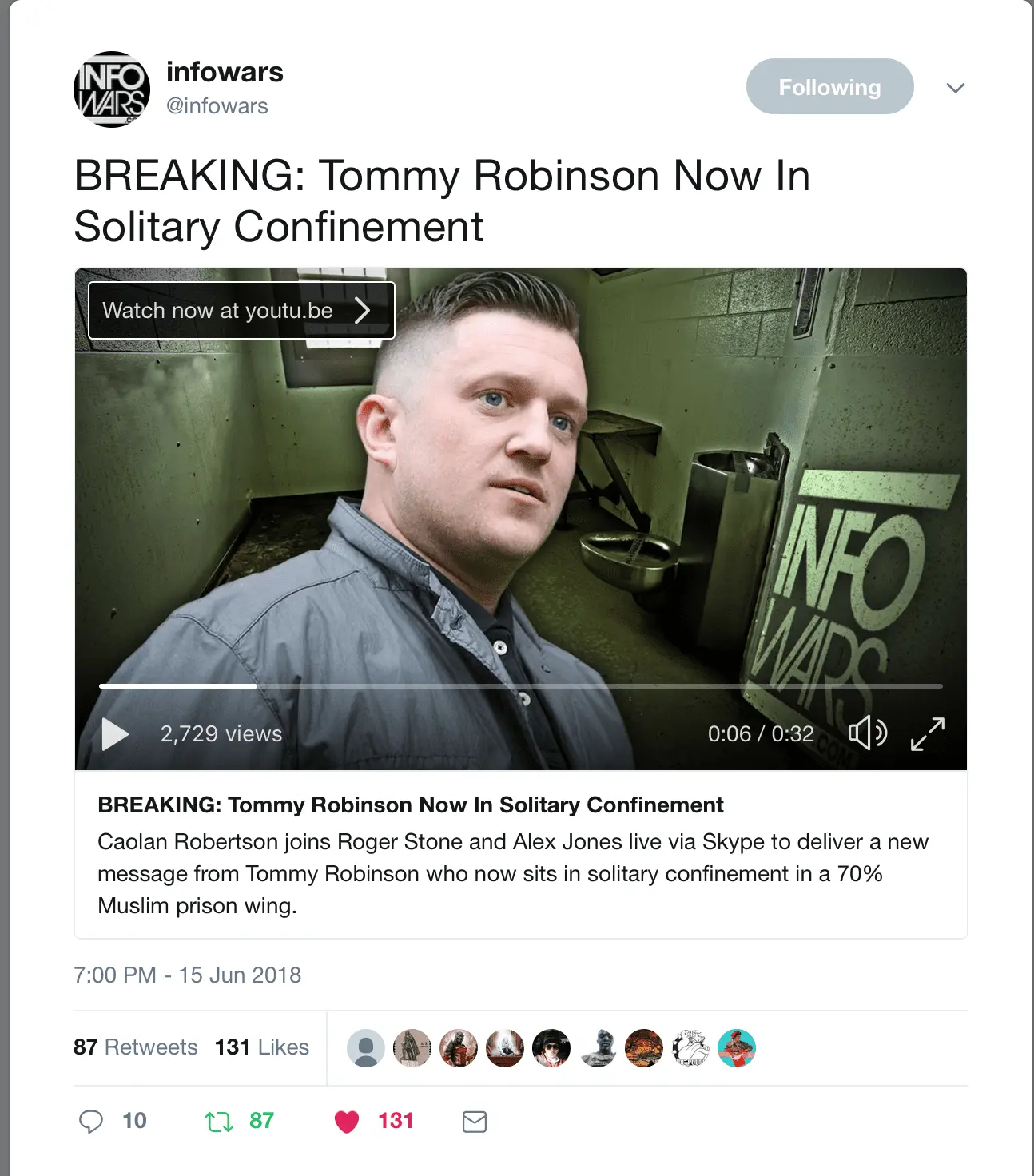Mute the video with speaker icon
Screen dimensions: 1034x1176
tap(867, 733)
